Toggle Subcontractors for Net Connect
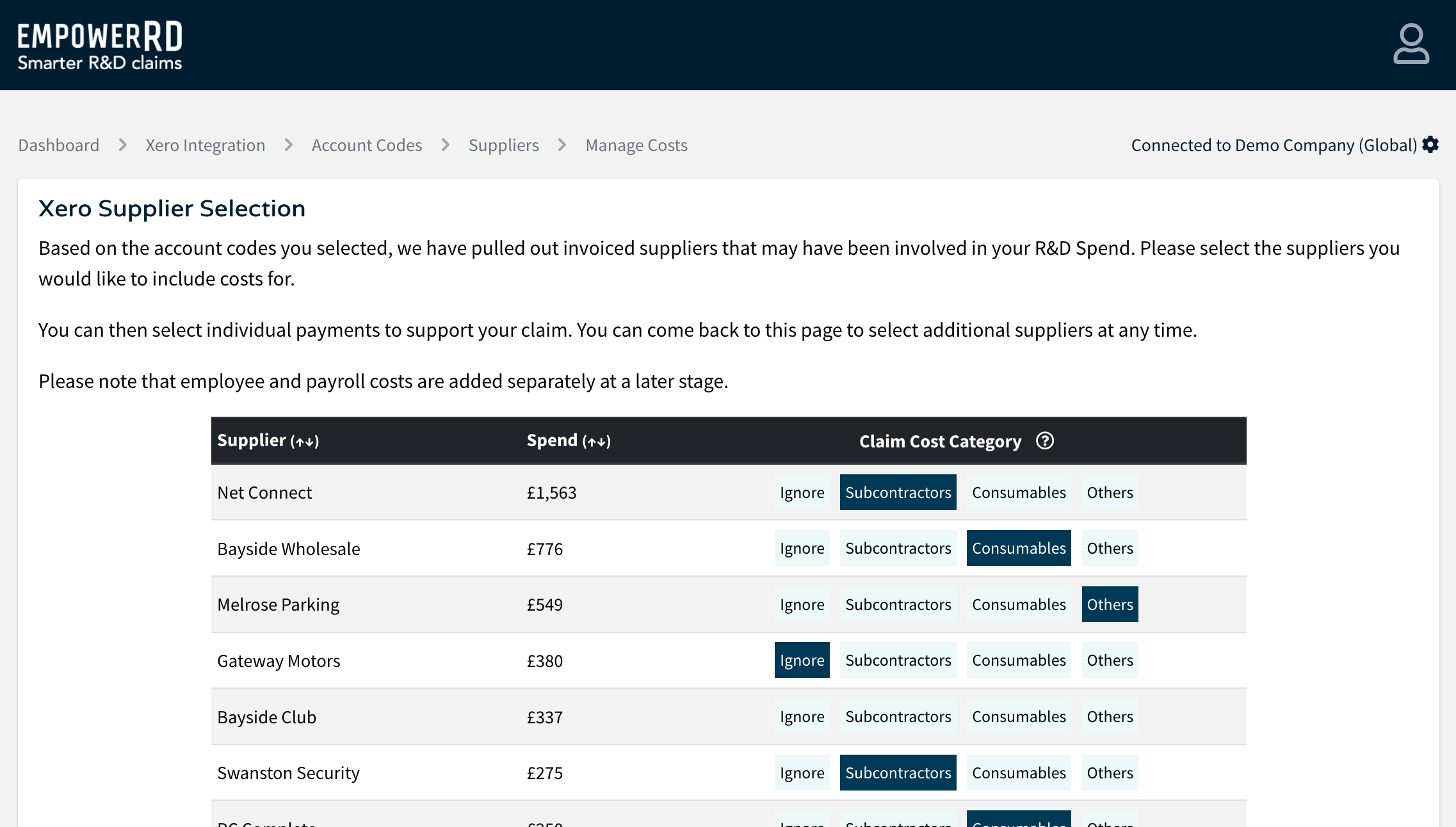Viewport: 1456px width, 827px height. [x=898, y=492]
